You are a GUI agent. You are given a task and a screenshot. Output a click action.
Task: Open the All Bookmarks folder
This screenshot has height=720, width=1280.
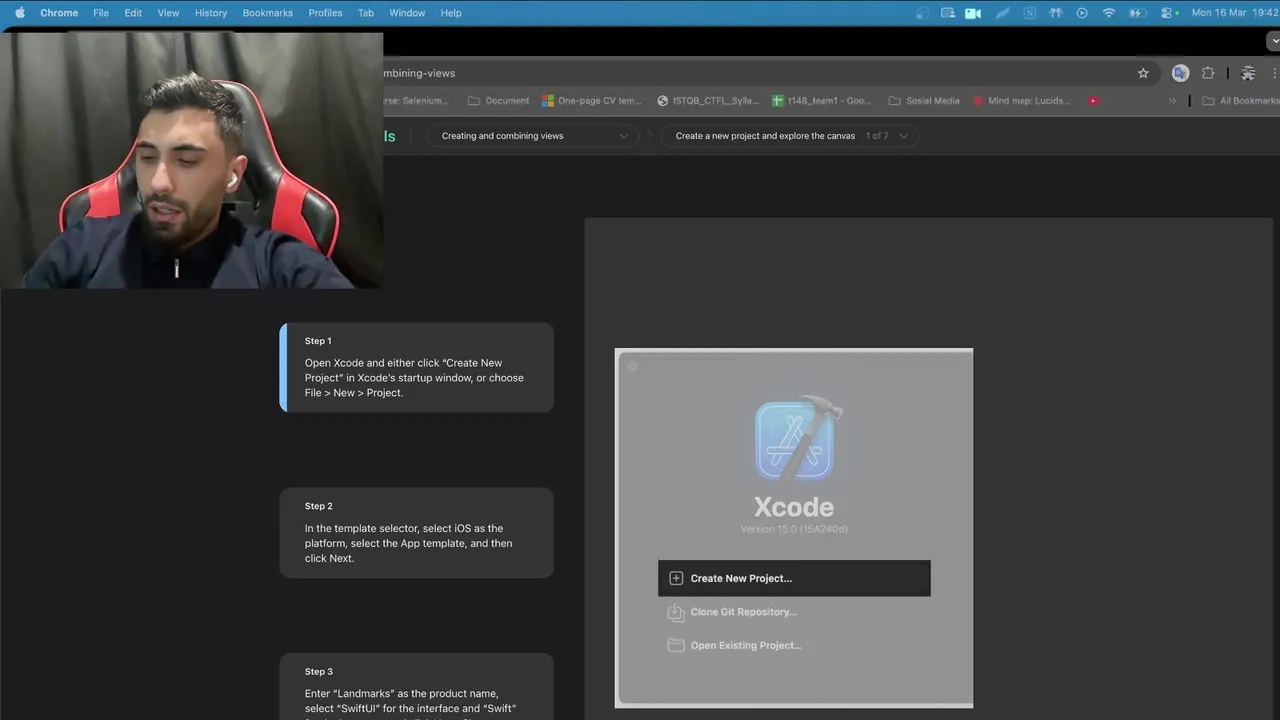point(1241,100)
